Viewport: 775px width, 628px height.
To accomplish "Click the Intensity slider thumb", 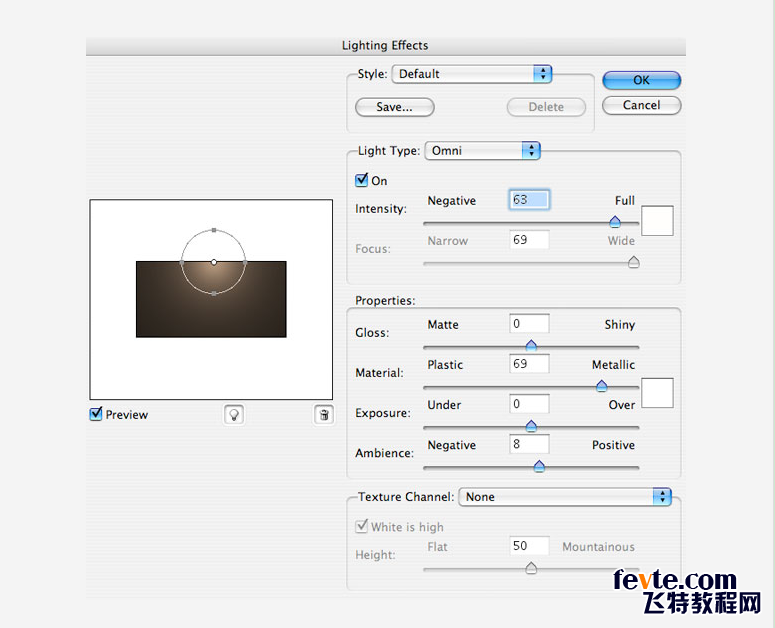I will [x=615, y=222].
